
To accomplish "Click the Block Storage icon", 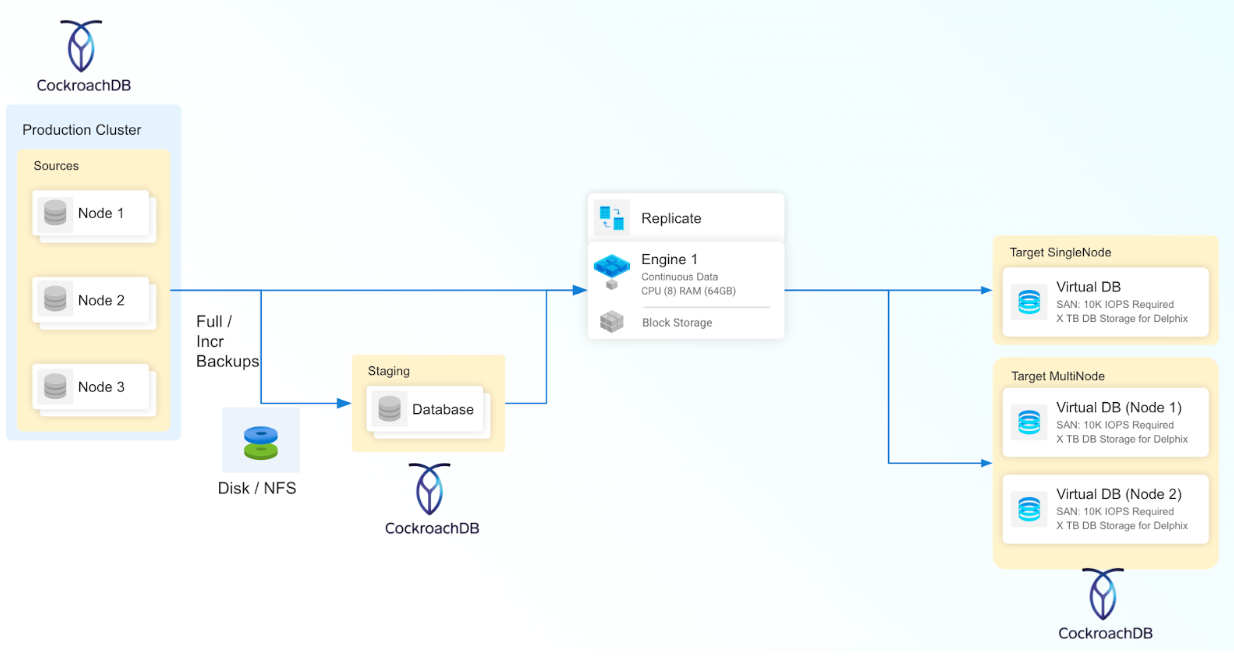I will coord(611,322).
